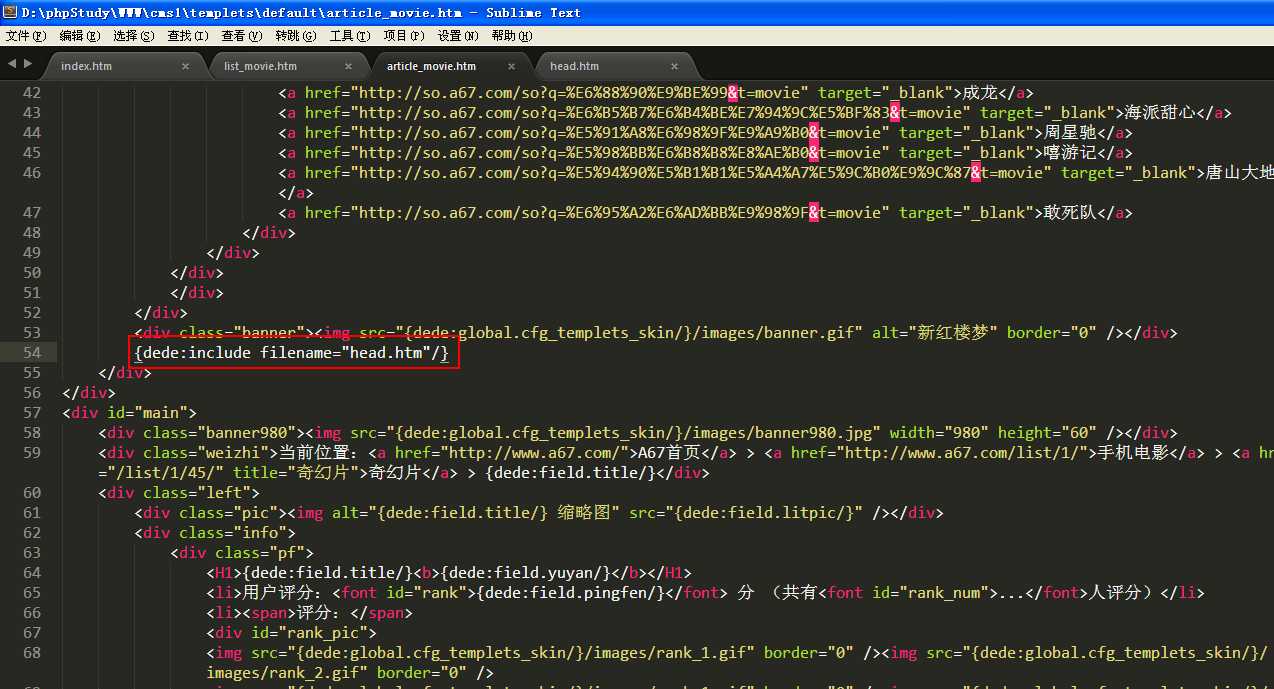Click the div class="left" tag
Screen dimensions: 1274x689
[x=179, y=493]
